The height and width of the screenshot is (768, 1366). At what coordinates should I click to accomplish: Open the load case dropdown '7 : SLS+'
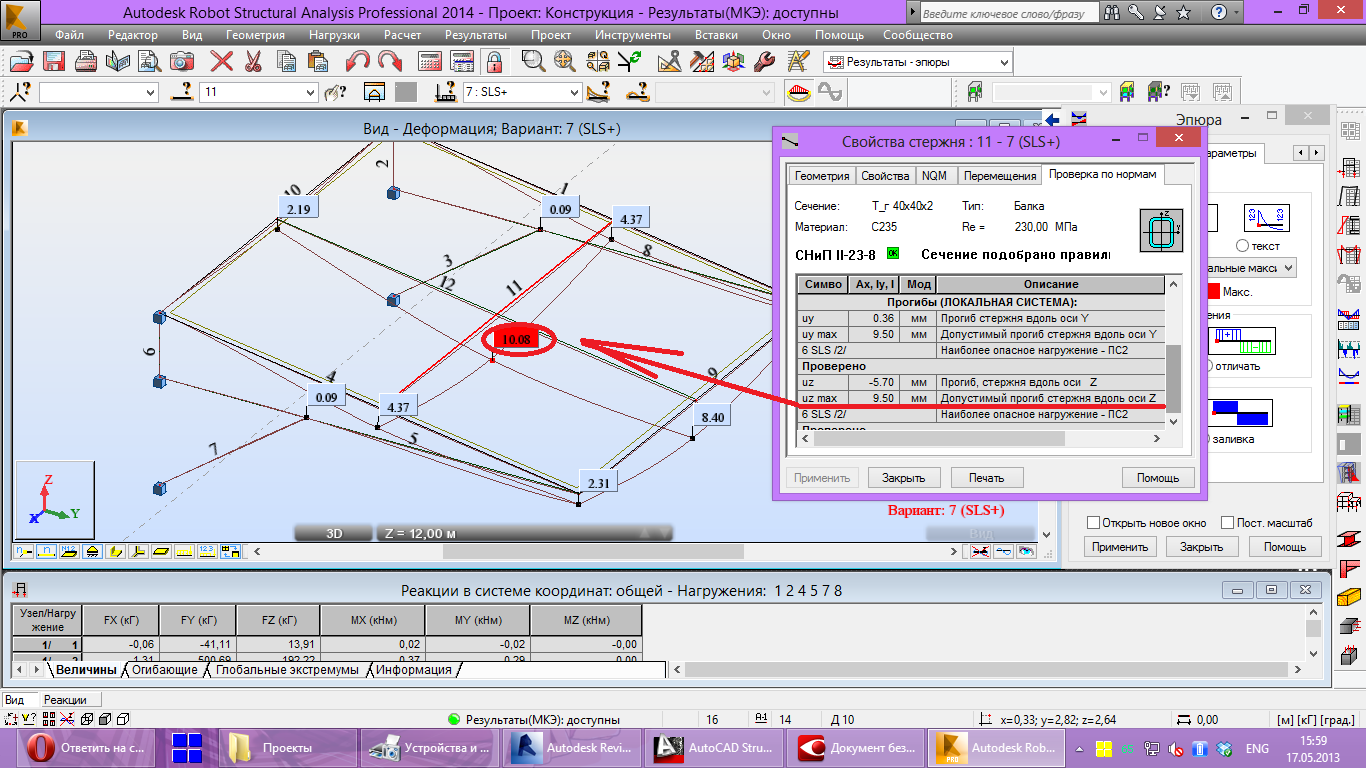[522, 92]
